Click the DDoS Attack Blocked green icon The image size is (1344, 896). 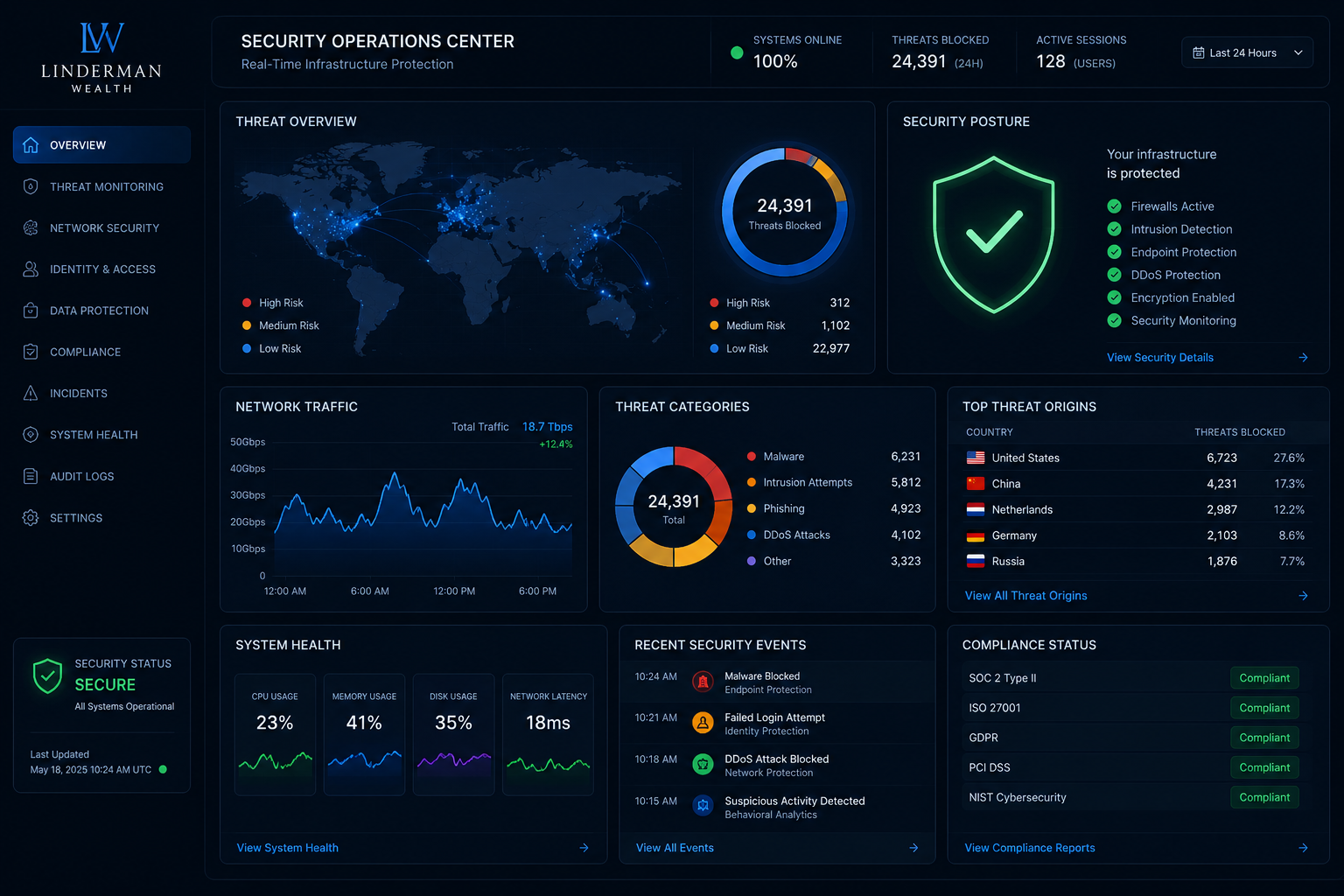point(703,765)
